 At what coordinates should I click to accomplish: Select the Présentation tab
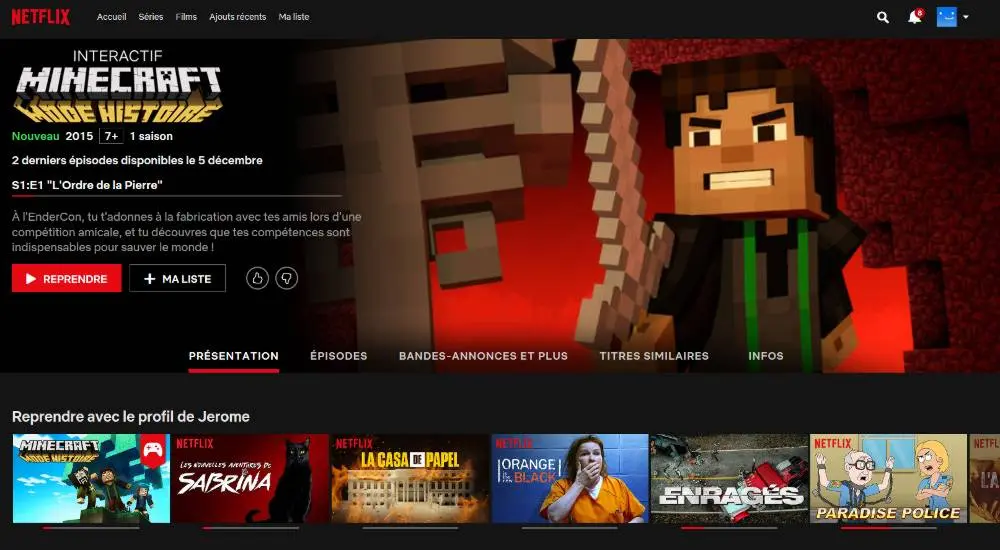tap(233, 356)
